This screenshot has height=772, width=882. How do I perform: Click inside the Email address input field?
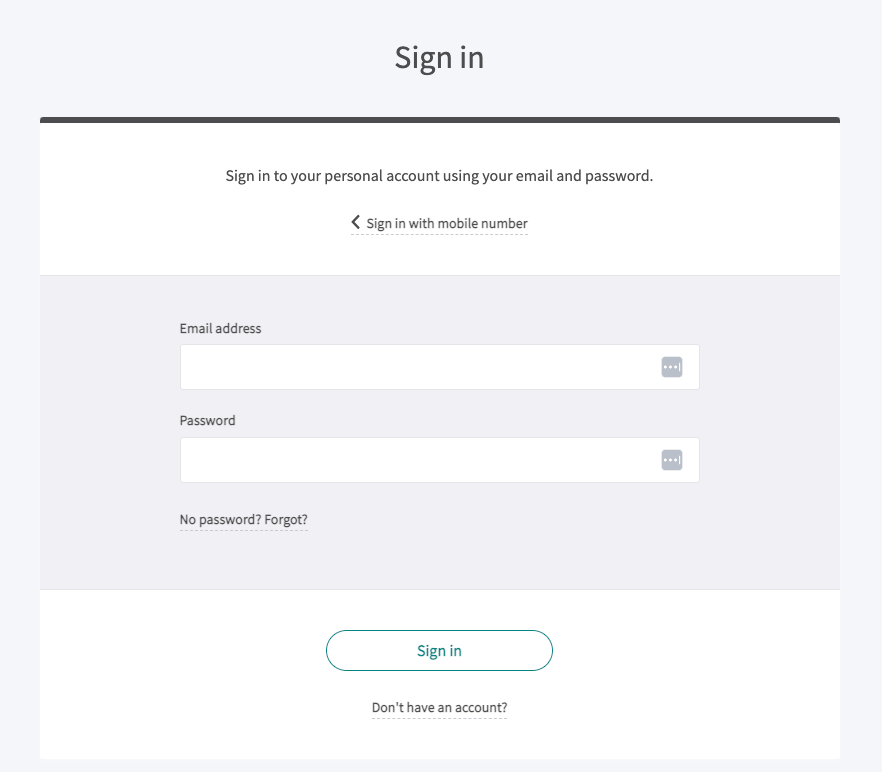tap(420, 367)
